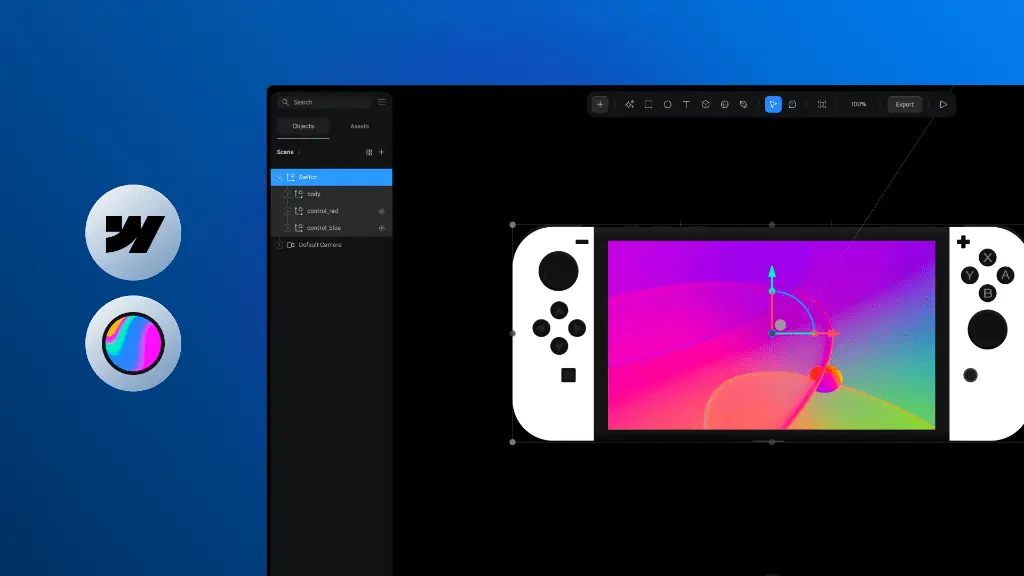The height and width of the screenshot is (576, 1024).
Task: Toggle the control_red visibility icon
Action: 382,211
